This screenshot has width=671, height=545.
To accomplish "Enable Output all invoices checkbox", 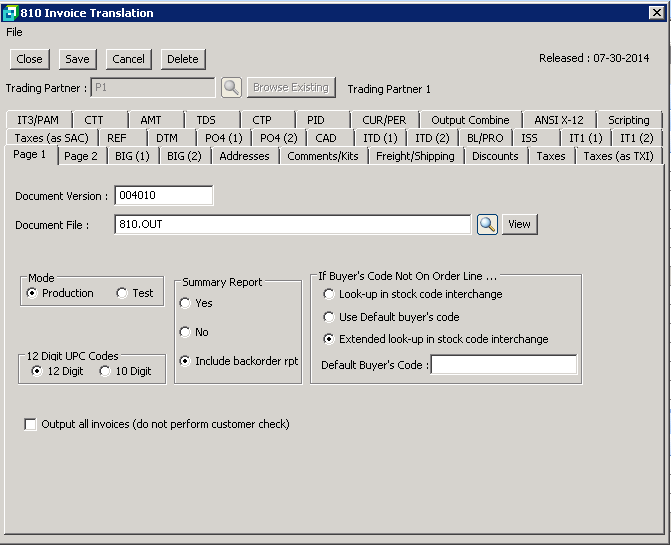I will pyautogui.click(x=30, y=424).
